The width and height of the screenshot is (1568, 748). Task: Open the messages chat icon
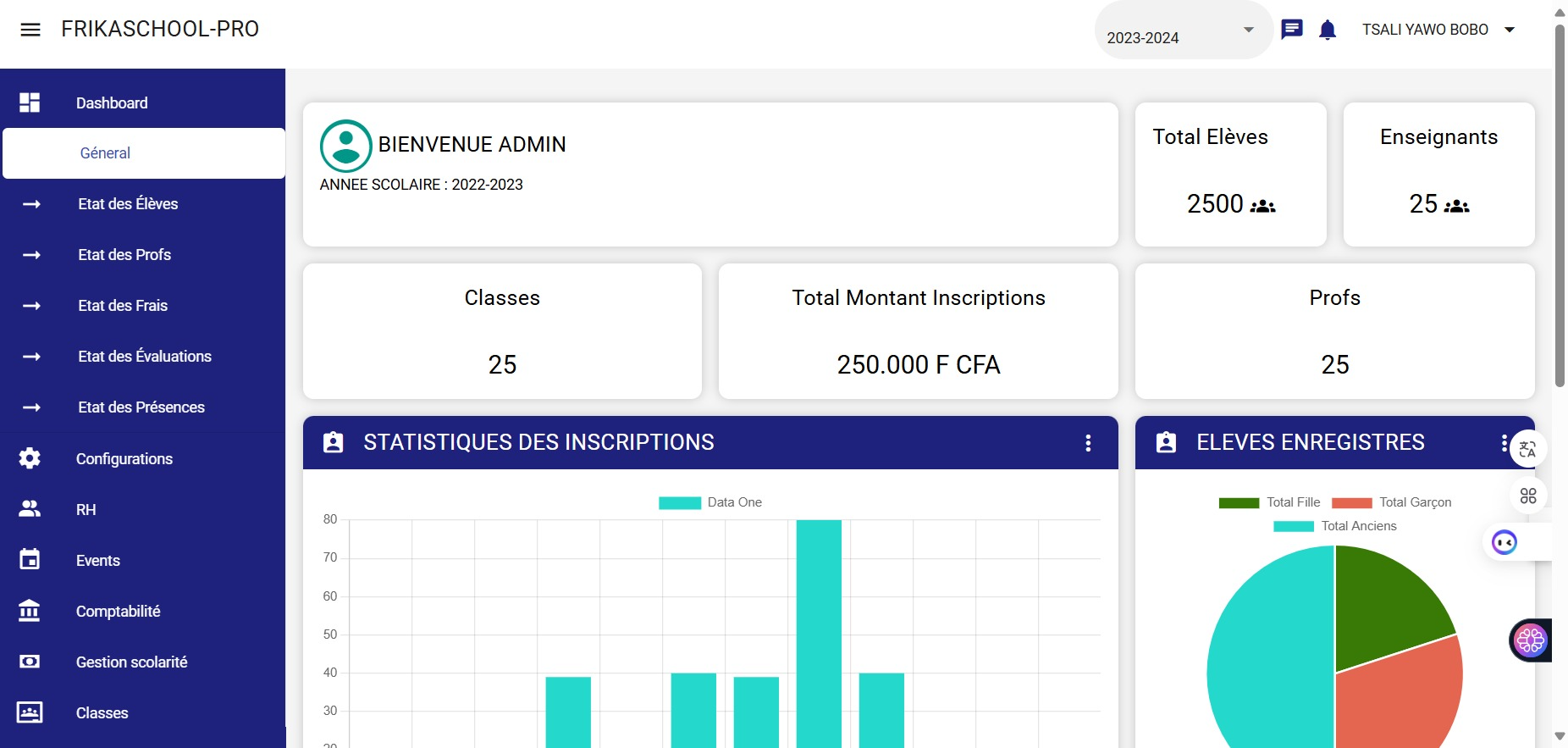coord(1292,30)
